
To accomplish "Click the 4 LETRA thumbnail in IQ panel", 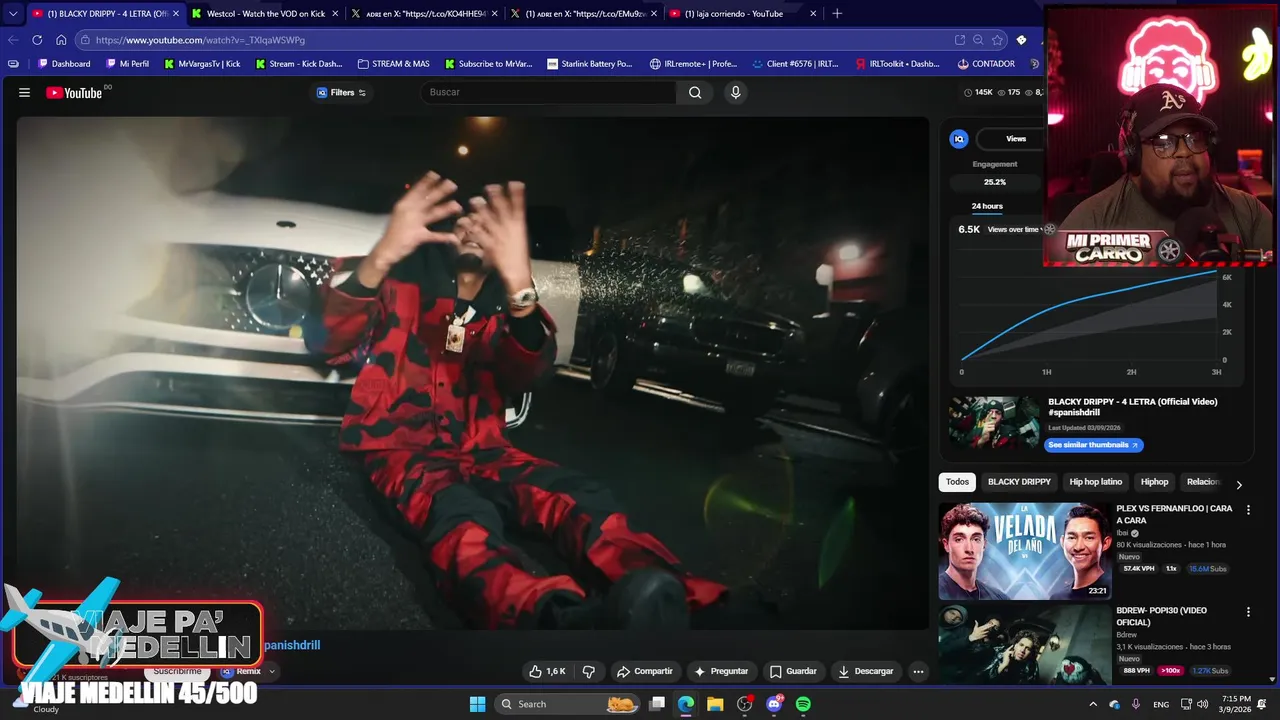I will 994,422.
